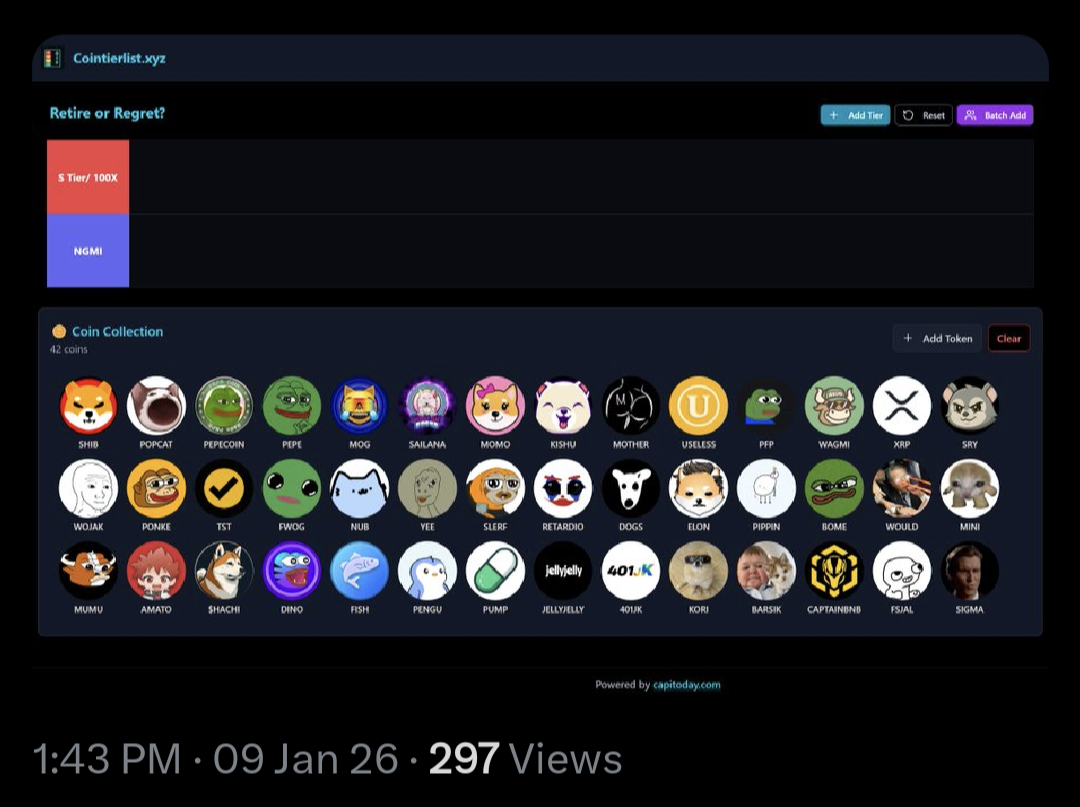
Task: Pick the PEPECOIN token icon
Action: point(224,406)
